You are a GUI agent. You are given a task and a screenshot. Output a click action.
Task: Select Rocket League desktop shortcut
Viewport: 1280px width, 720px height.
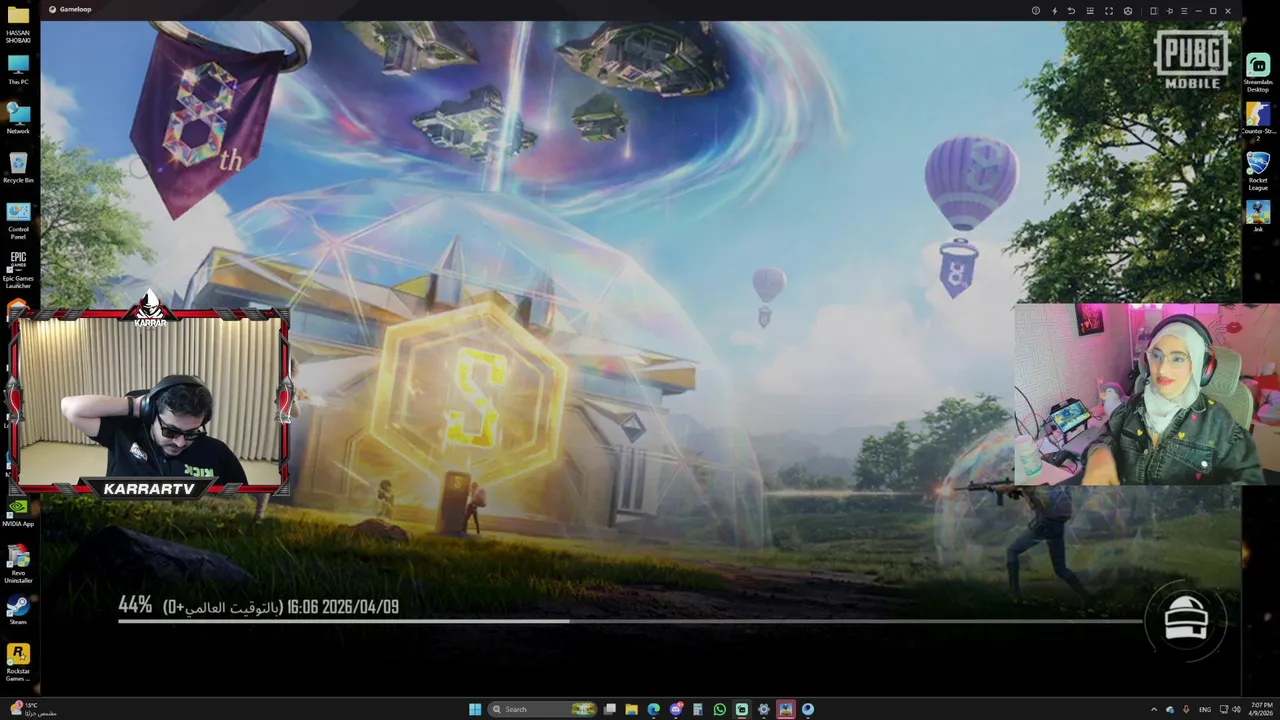tap(1258, 171)
